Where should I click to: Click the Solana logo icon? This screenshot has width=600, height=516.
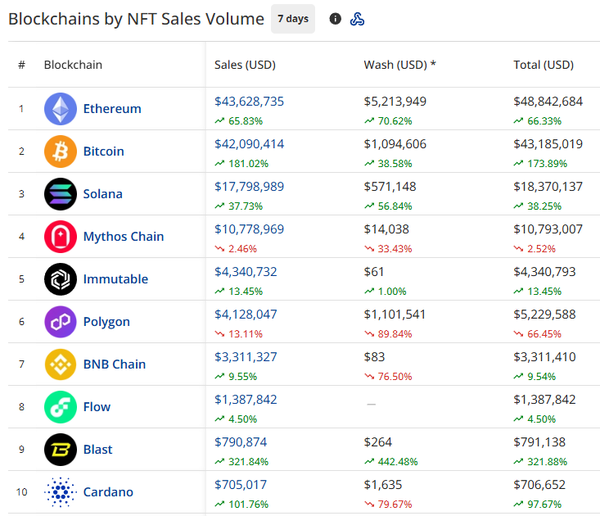tap(60, 194)
